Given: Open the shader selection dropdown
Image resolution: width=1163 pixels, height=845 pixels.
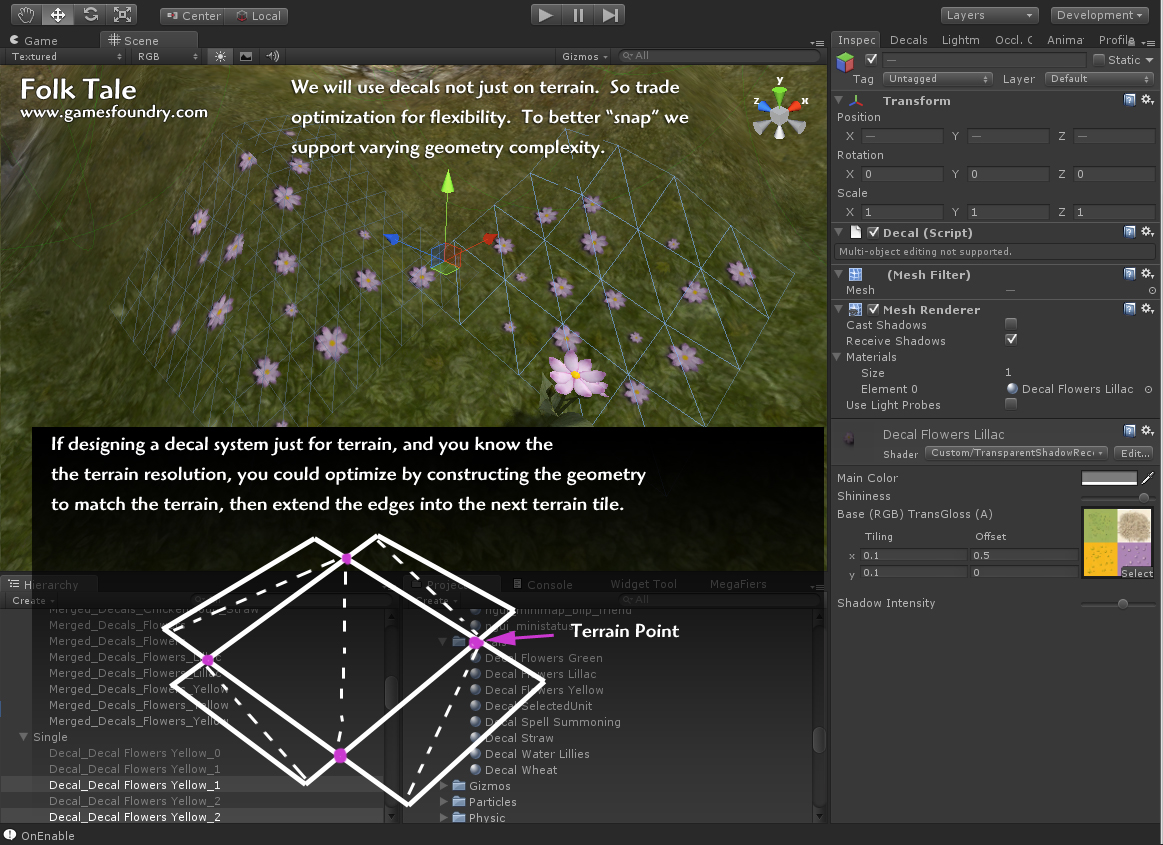Looking at the screenshot, I should click(x=1016, y=453).
